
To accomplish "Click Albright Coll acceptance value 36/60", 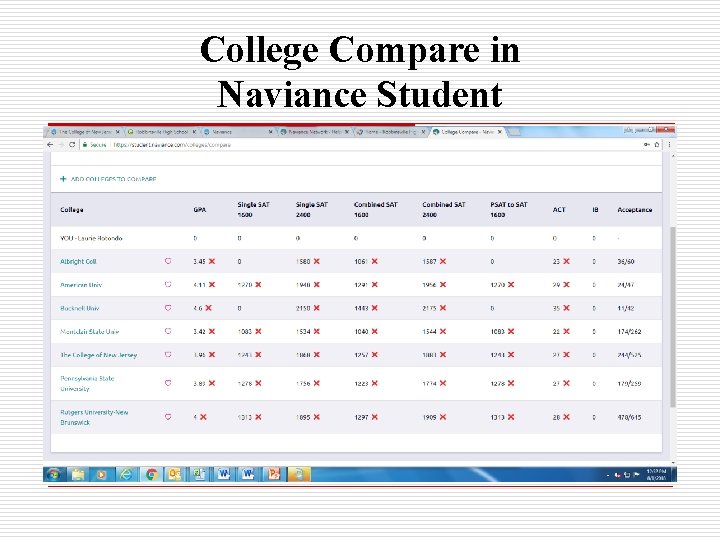I will click(625, 261).
